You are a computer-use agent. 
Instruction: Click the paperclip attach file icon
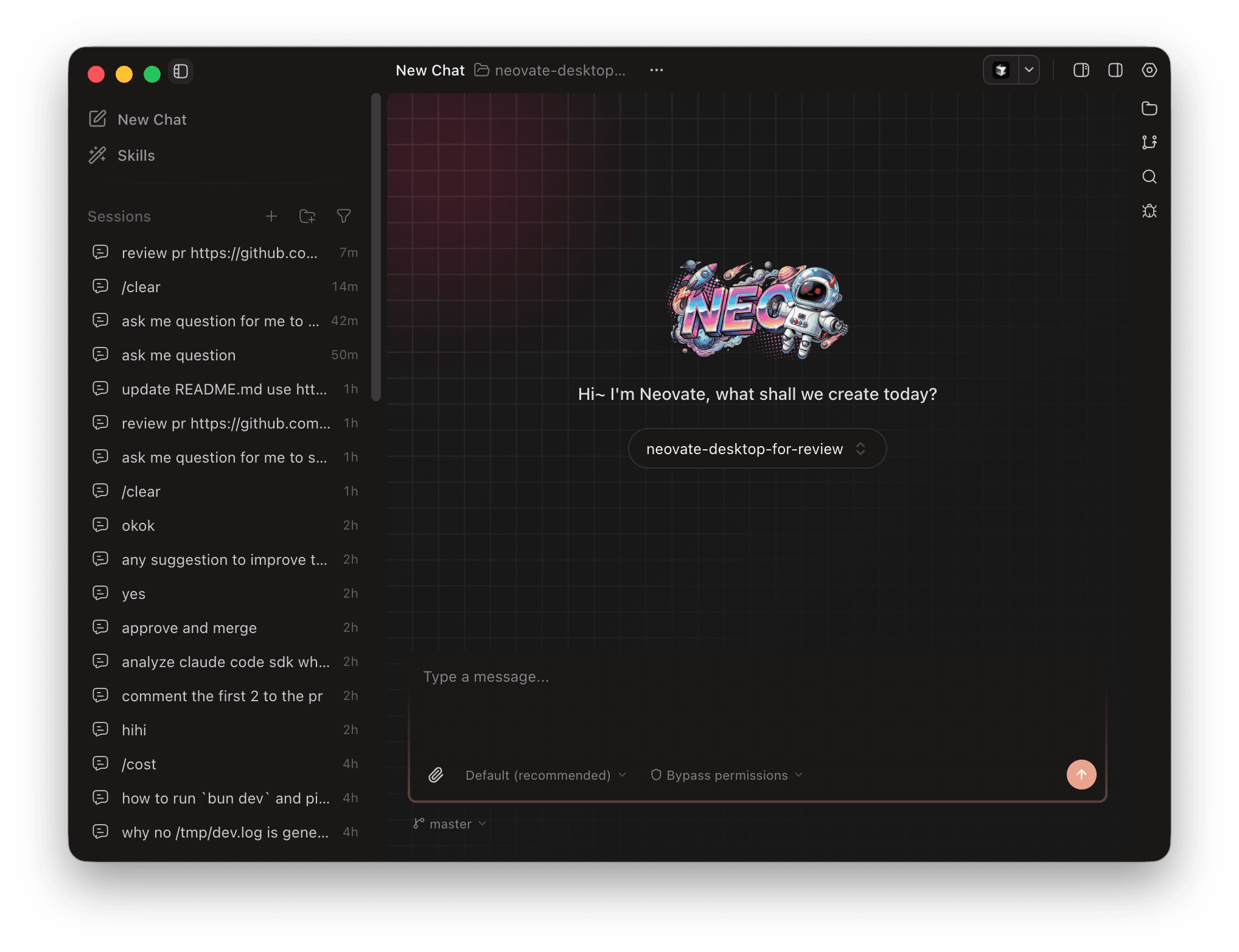pos(436,775)
